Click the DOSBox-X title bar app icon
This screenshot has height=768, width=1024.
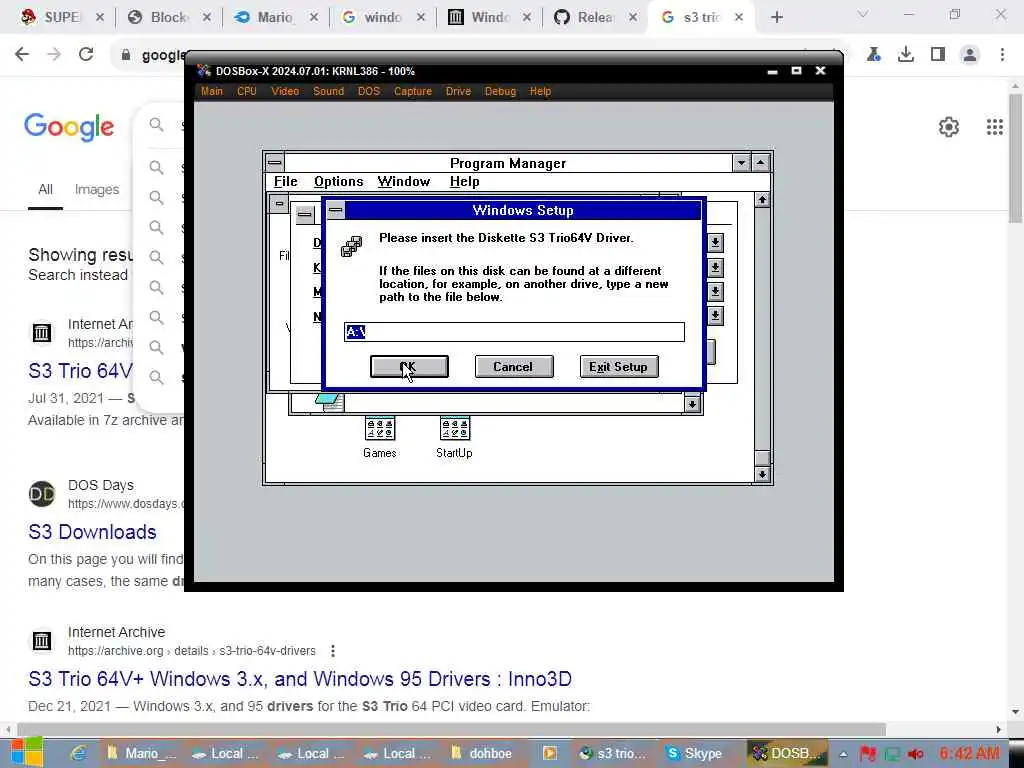(204, 71)
